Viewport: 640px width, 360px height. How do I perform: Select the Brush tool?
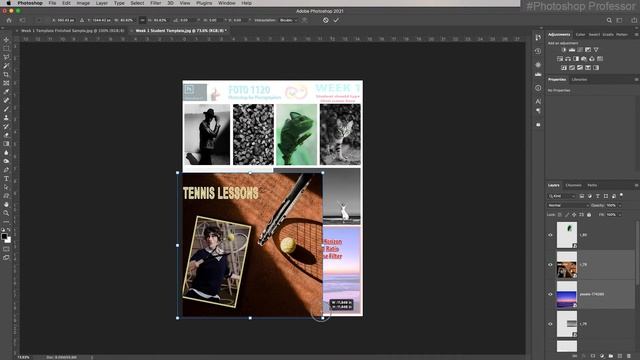(x=6, y=109)
